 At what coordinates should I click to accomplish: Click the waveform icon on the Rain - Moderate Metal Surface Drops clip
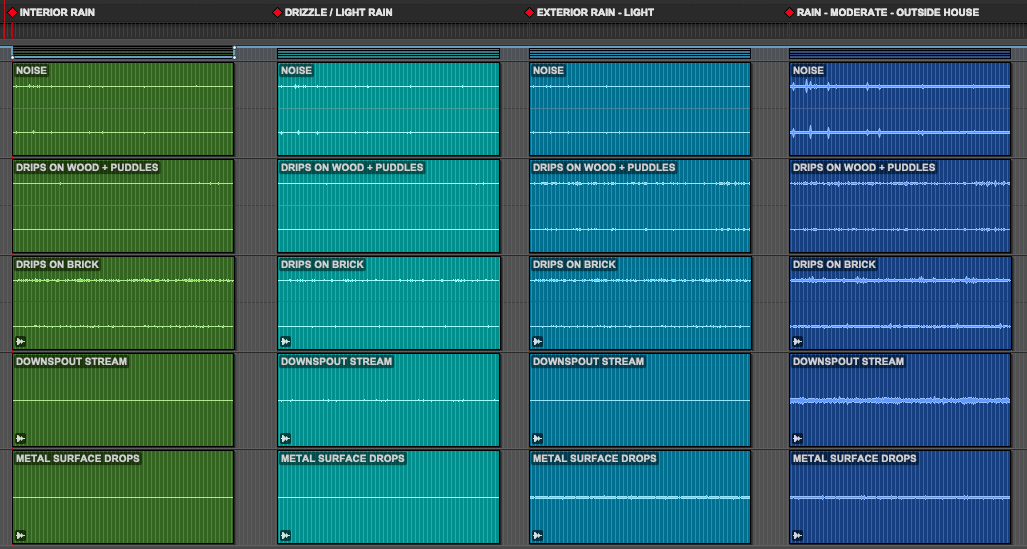[x=797, y=535]
